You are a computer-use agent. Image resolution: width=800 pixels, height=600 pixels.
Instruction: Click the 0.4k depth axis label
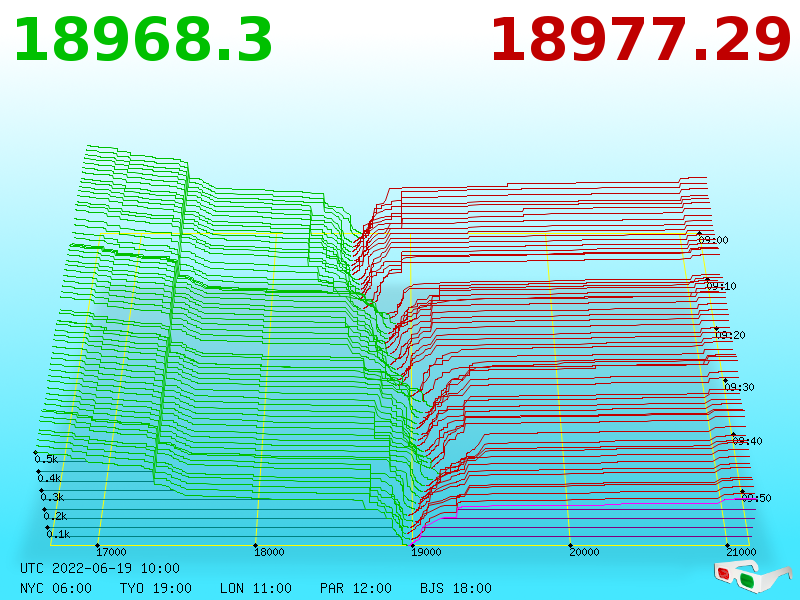(49, 479)
